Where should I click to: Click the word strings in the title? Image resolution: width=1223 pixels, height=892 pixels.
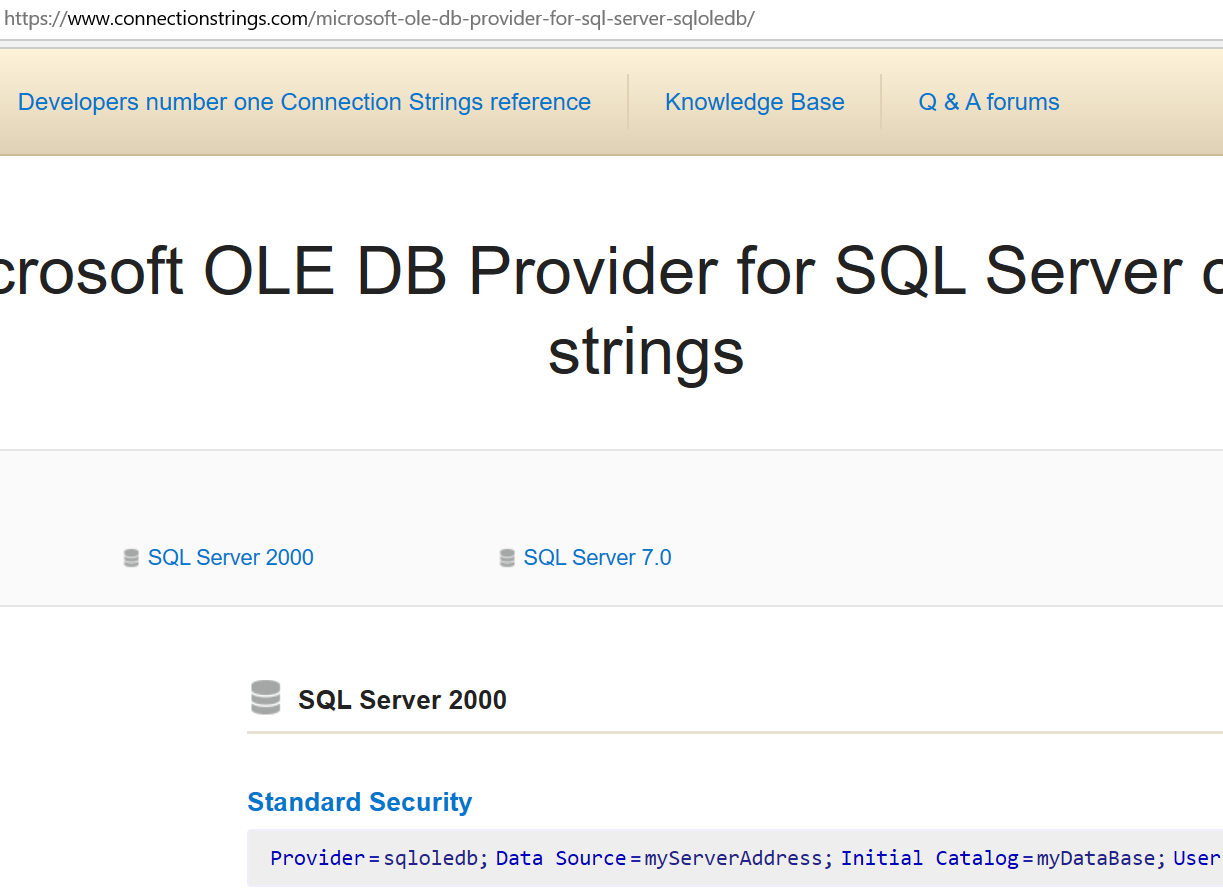click(x=646, y=352)
